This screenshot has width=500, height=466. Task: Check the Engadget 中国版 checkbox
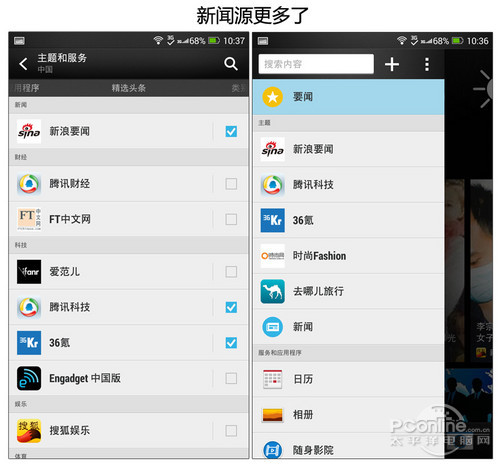[x=231, y=378]
